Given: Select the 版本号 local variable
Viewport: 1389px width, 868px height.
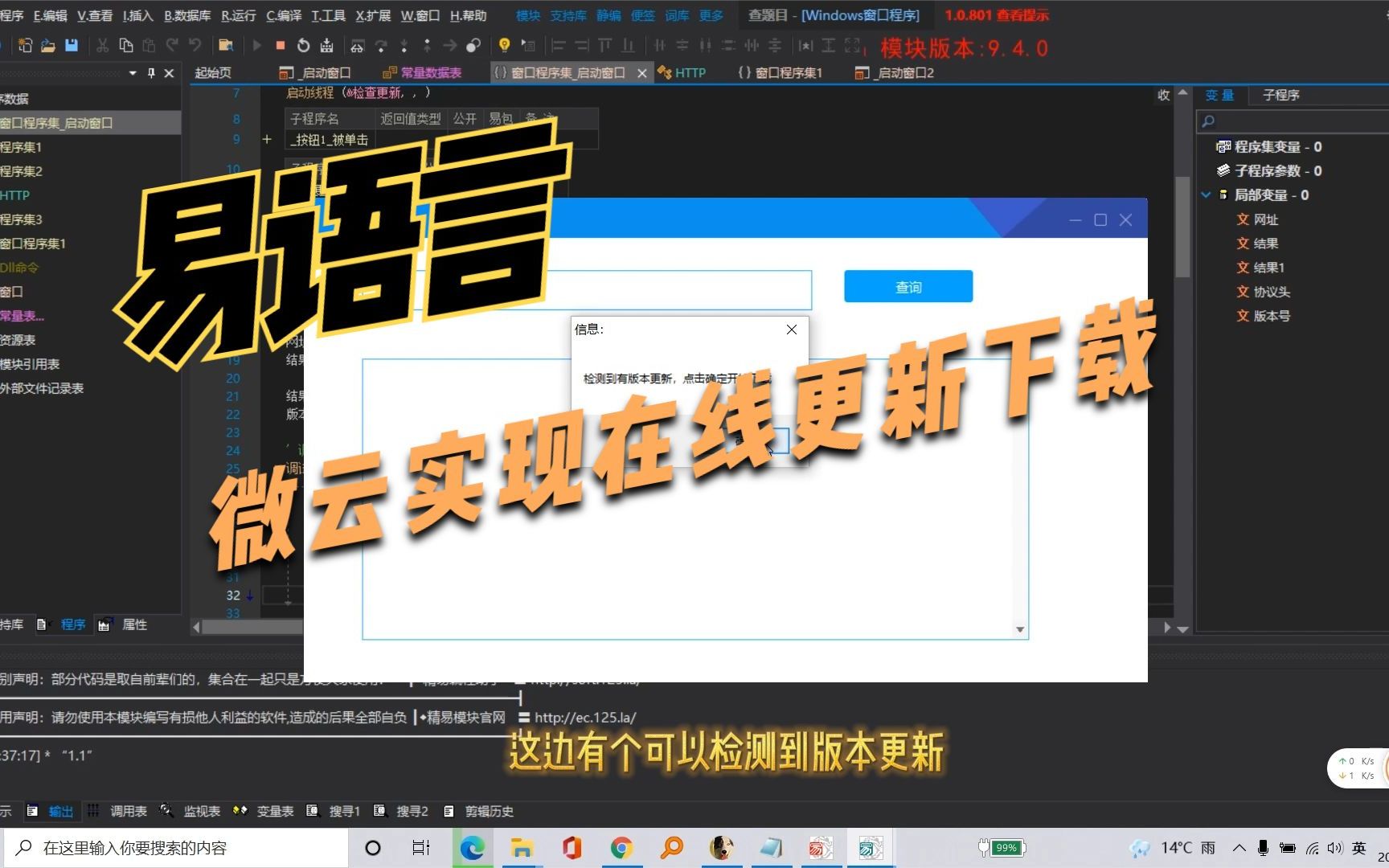Looking at the screenshot, I should 1264,316.
